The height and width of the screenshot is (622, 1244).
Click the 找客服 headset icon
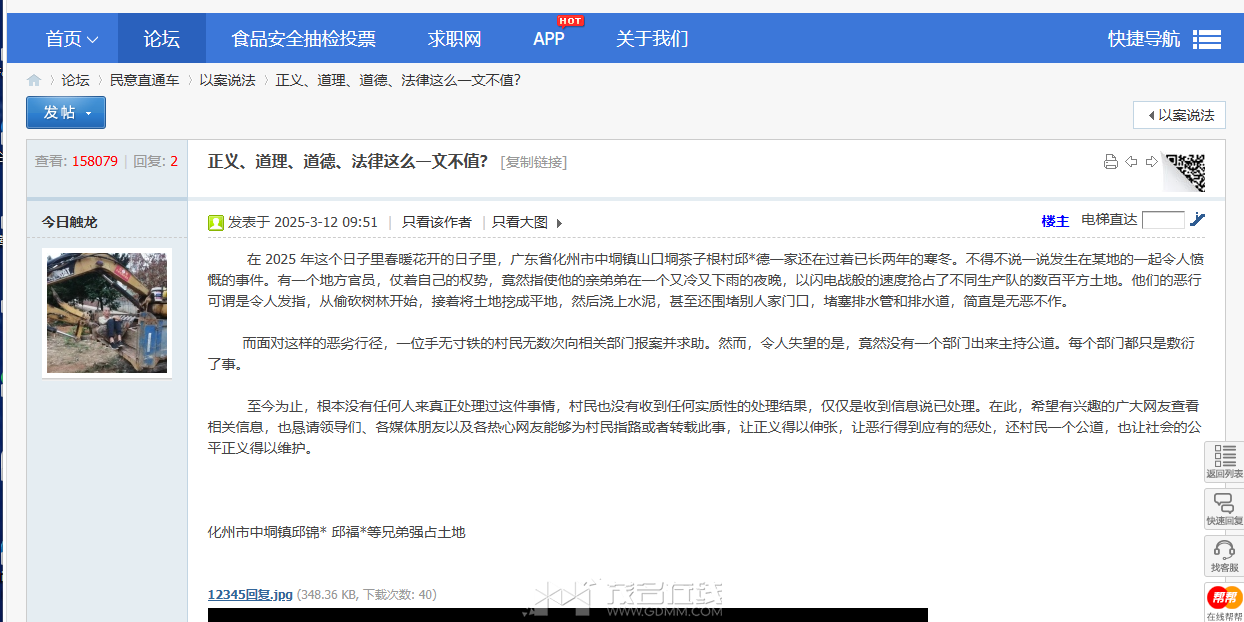tap(1224, 555)
